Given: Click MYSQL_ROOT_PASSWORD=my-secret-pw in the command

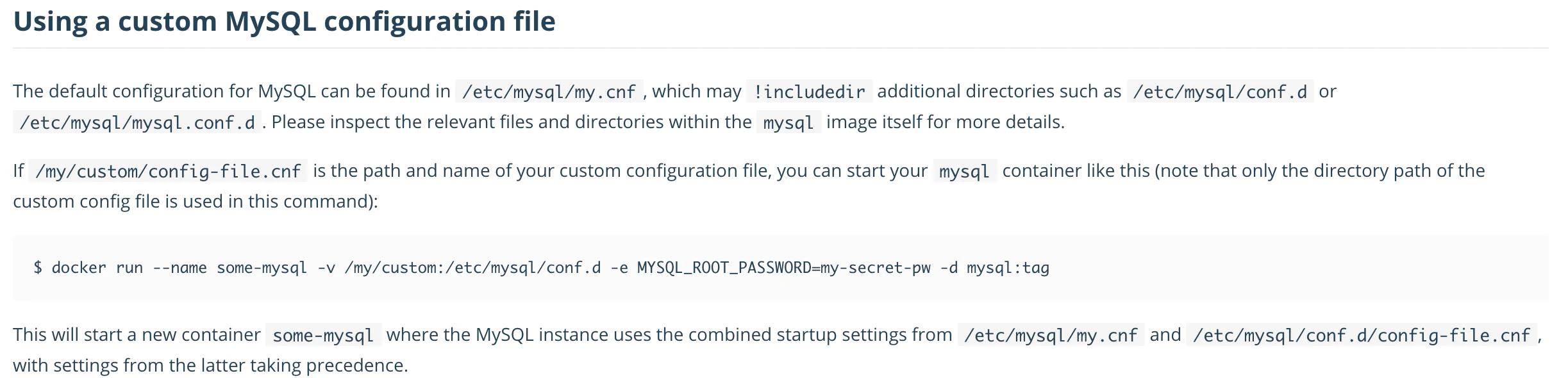Looking at the screenshot, I should (784, 268).
